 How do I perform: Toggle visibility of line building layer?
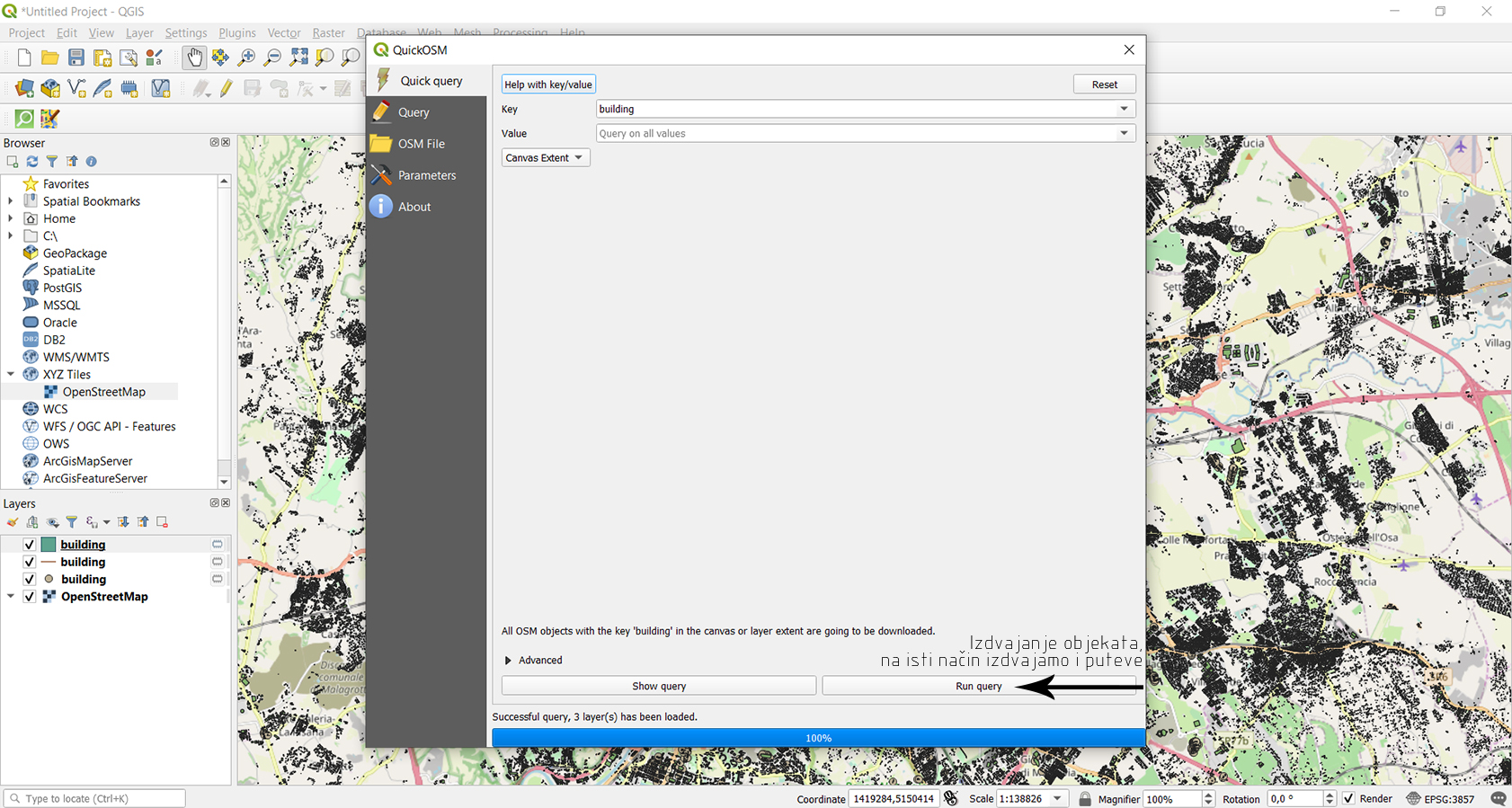30,562
